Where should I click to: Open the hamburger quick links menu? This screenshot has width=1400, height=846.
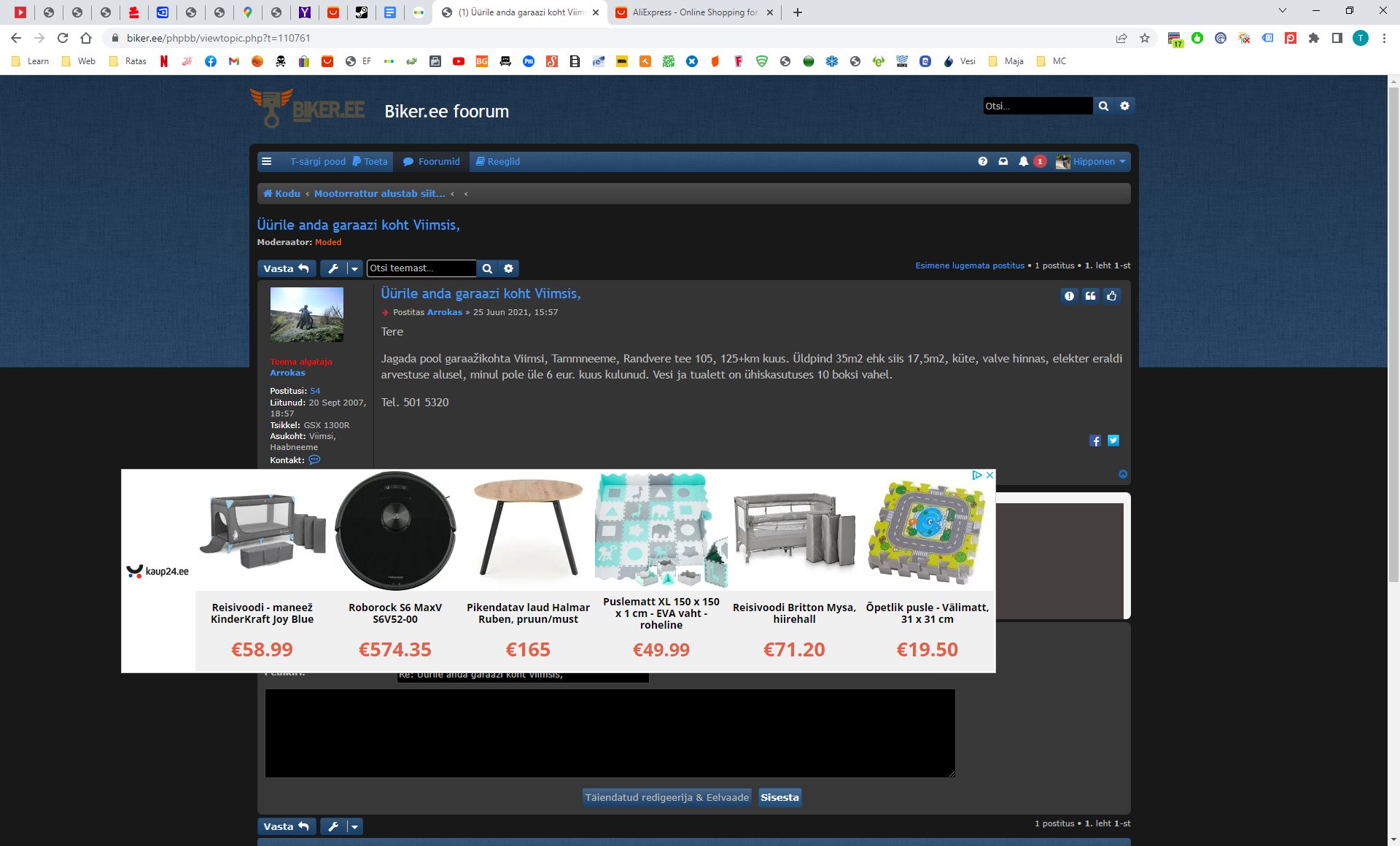[x=267, y=161]
